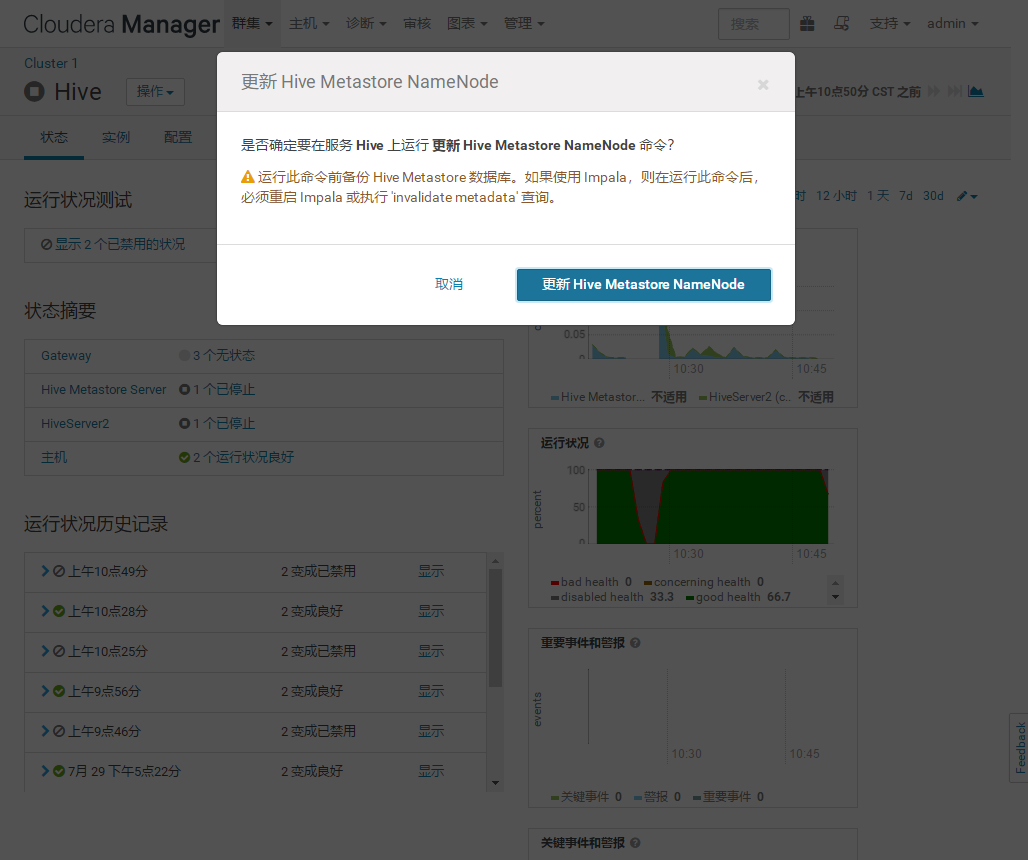Click 取消 to cancel the dialog
This screenshot has width=1028, height=860.
click(449, 284)
